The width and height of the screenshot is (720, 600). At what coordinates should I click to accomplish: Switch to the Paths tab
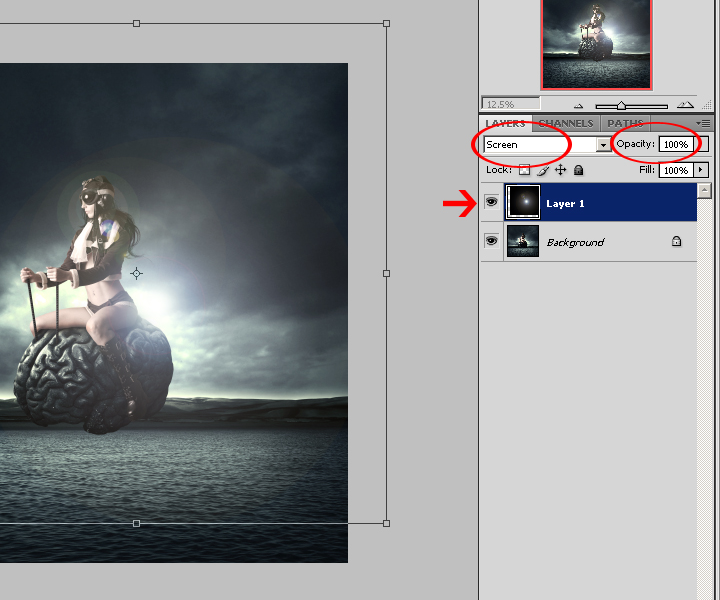626,124
